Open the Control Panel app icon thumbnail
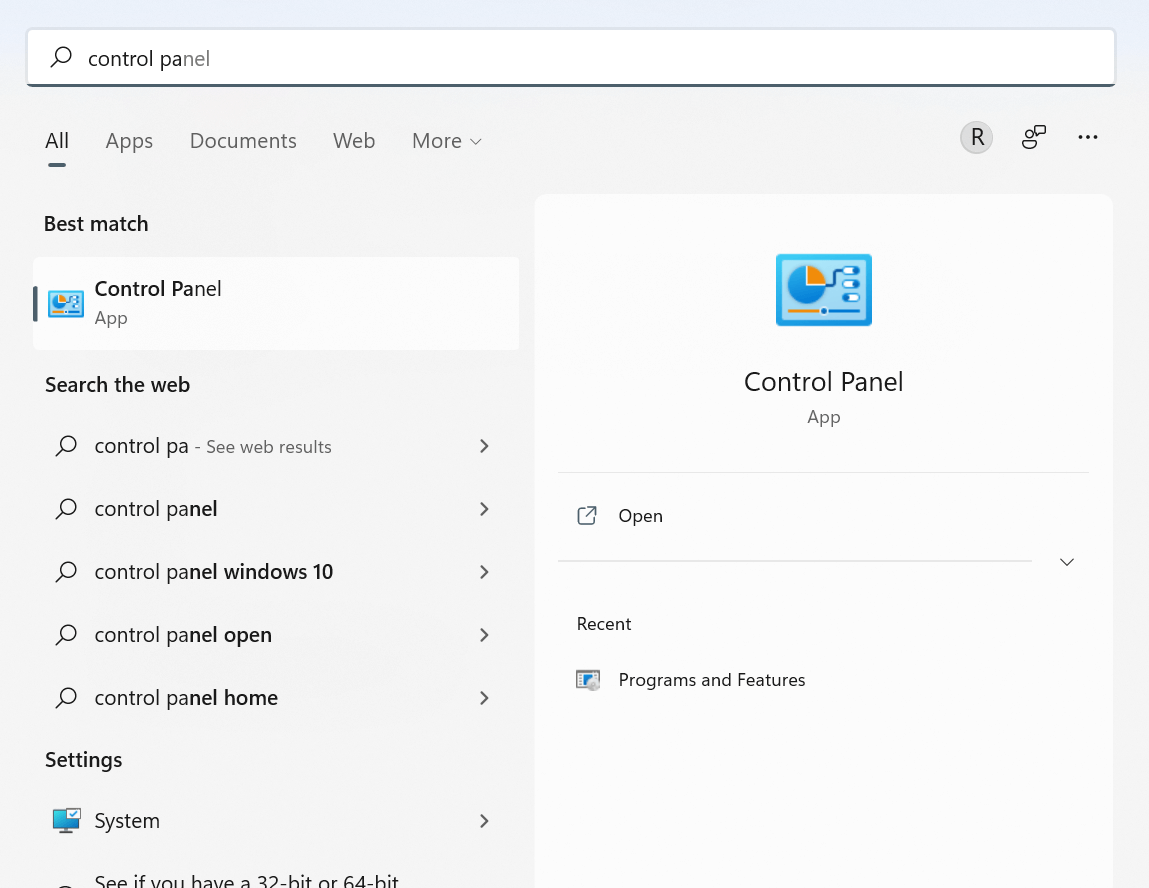The height and width of the screenshot is (888, 1149). tap(823, 290)
